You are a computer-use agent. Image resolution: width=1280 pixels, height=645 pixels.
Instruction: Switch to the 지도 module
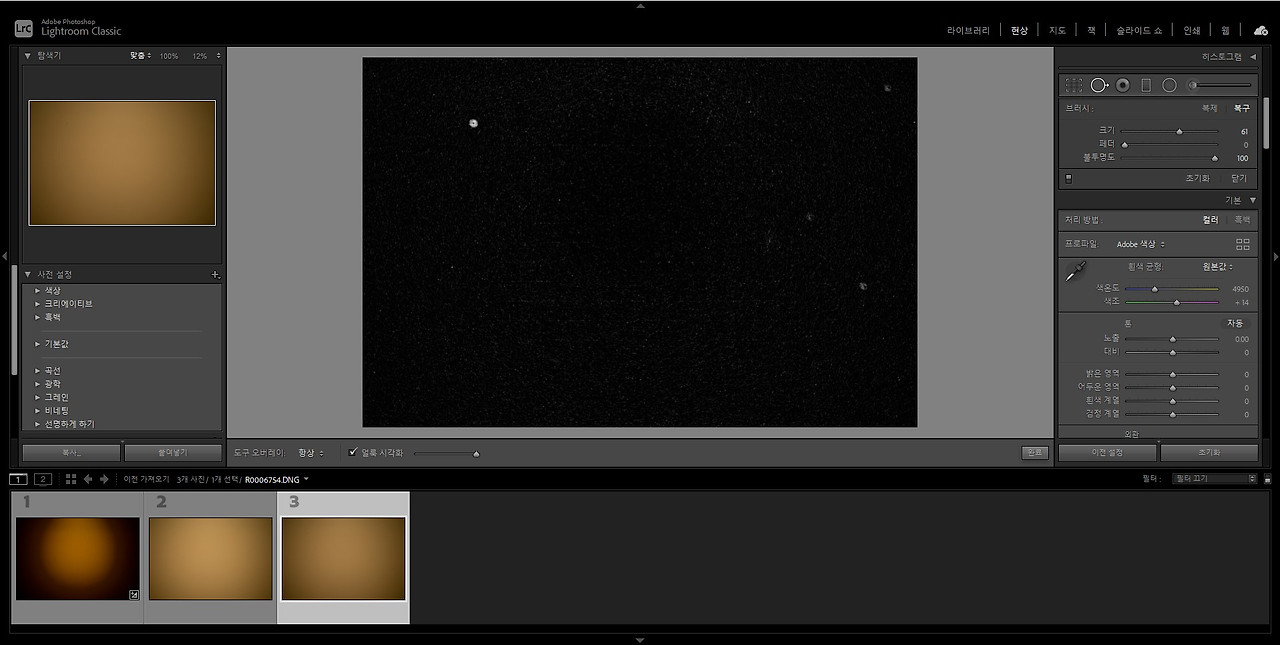click(x=1056, y=30)
